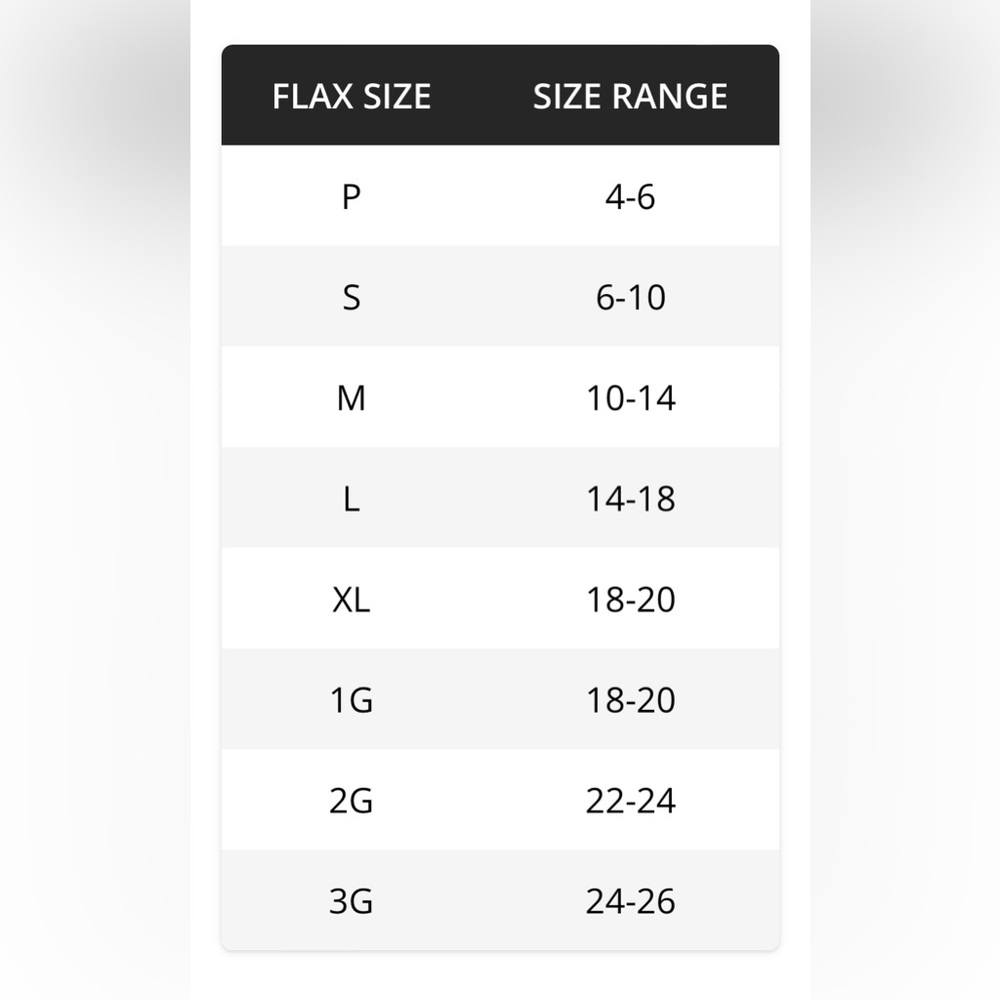Click the 18-20 range in XL row
The image size is (1000, 1000).
[630, 599]
